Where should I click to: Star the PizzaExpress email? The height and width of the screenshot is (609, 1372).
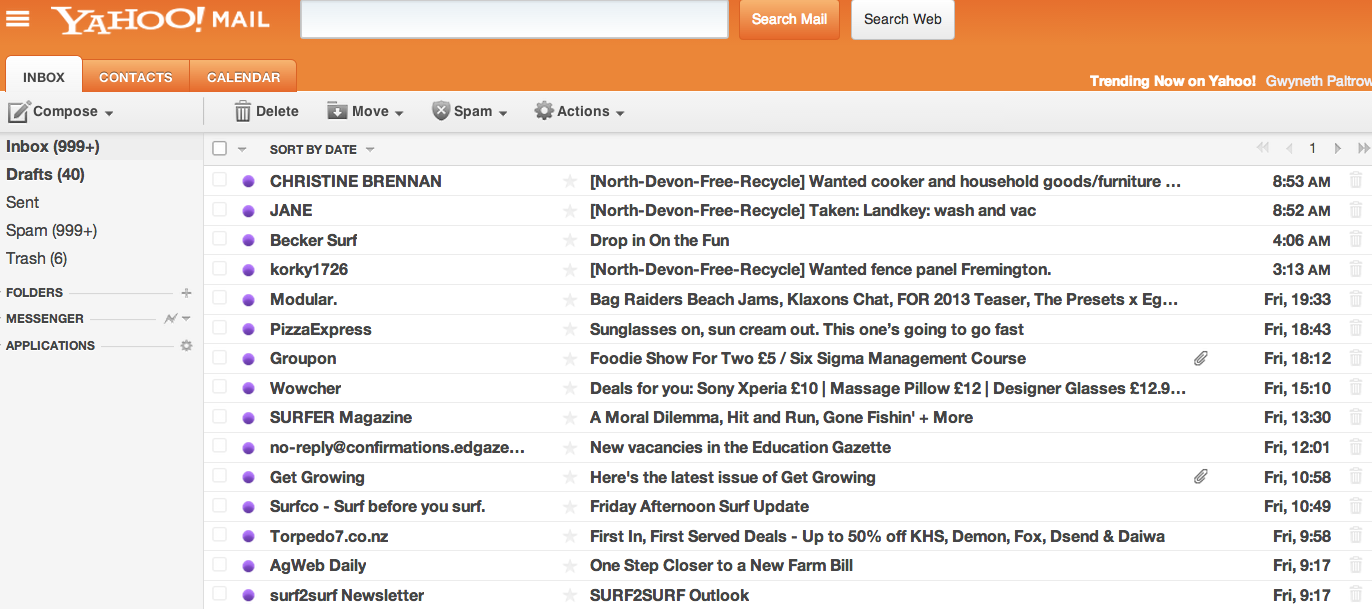click(x=570, y=329)
